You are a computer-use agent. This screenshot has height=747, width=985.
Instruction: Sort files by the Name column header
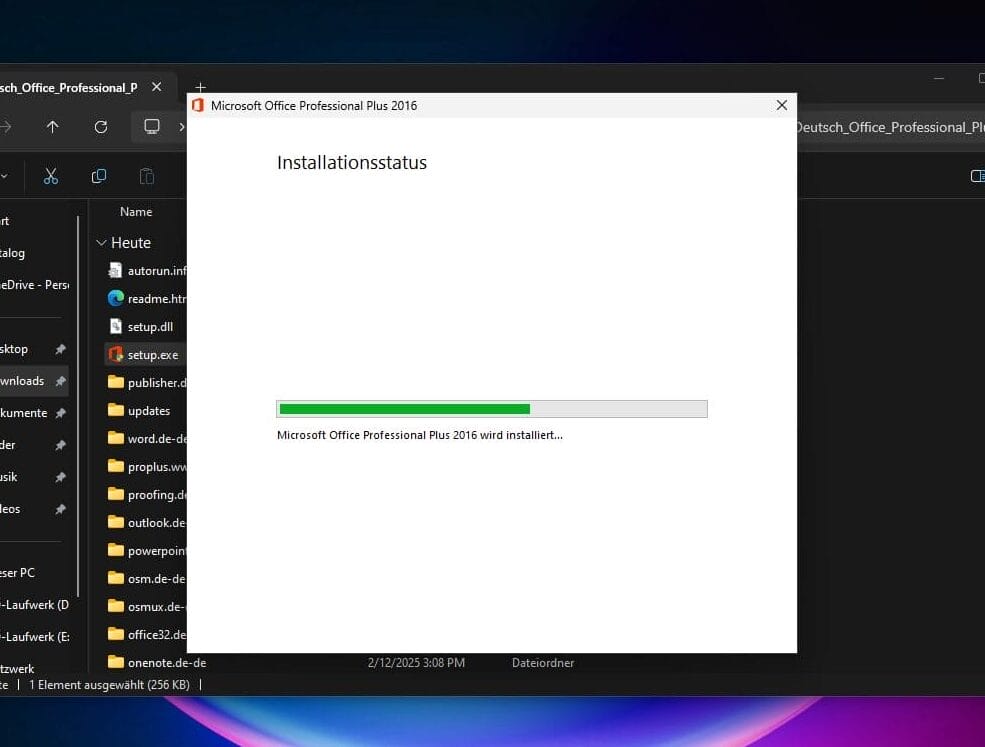click(x=136, y=212)
